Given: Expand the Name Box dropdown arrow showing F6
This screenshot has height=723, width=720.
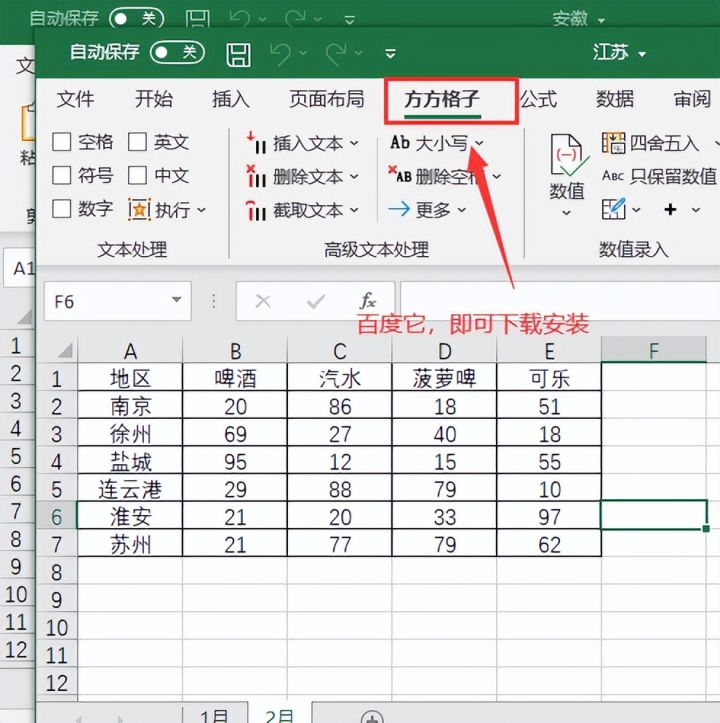Looking at the screenshot, I should 176,300.
